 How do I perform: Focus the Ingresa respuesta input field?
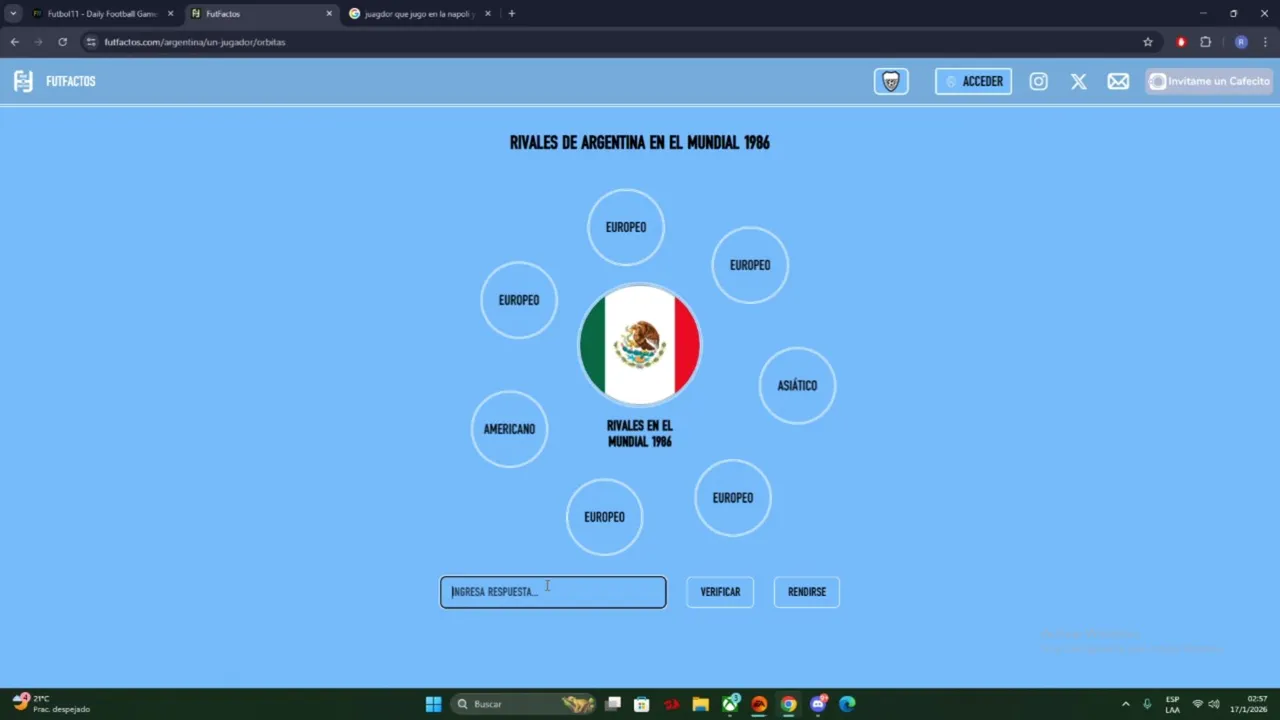coord(553,592)
